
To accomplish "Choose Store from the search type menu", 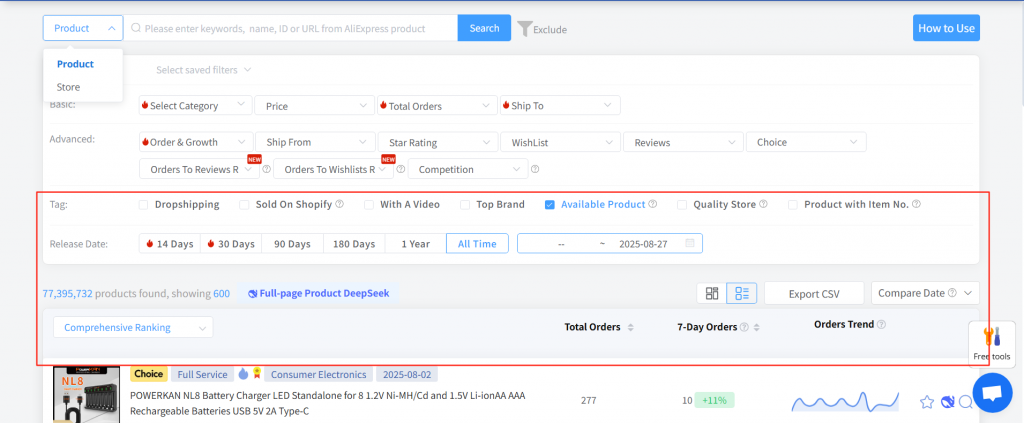I will (68, 87).
